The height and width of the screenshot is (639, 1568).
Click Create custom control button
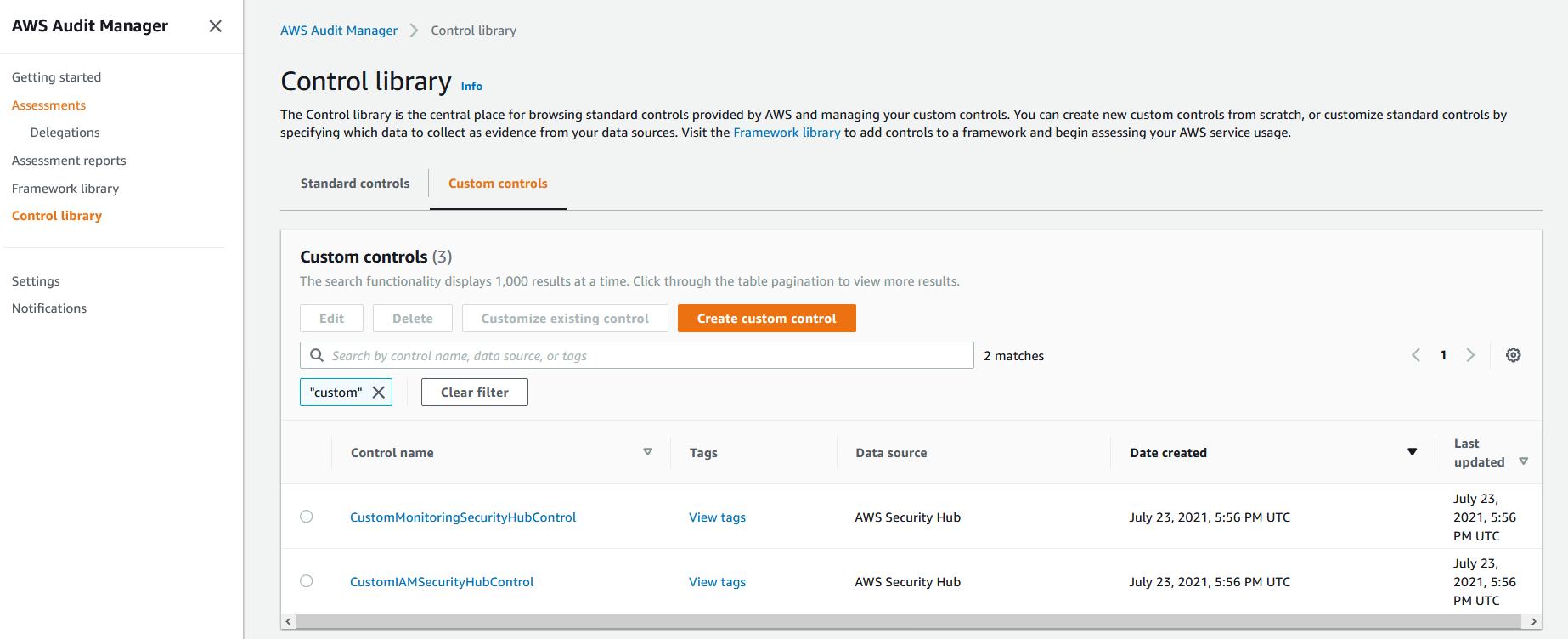(767, 319)
